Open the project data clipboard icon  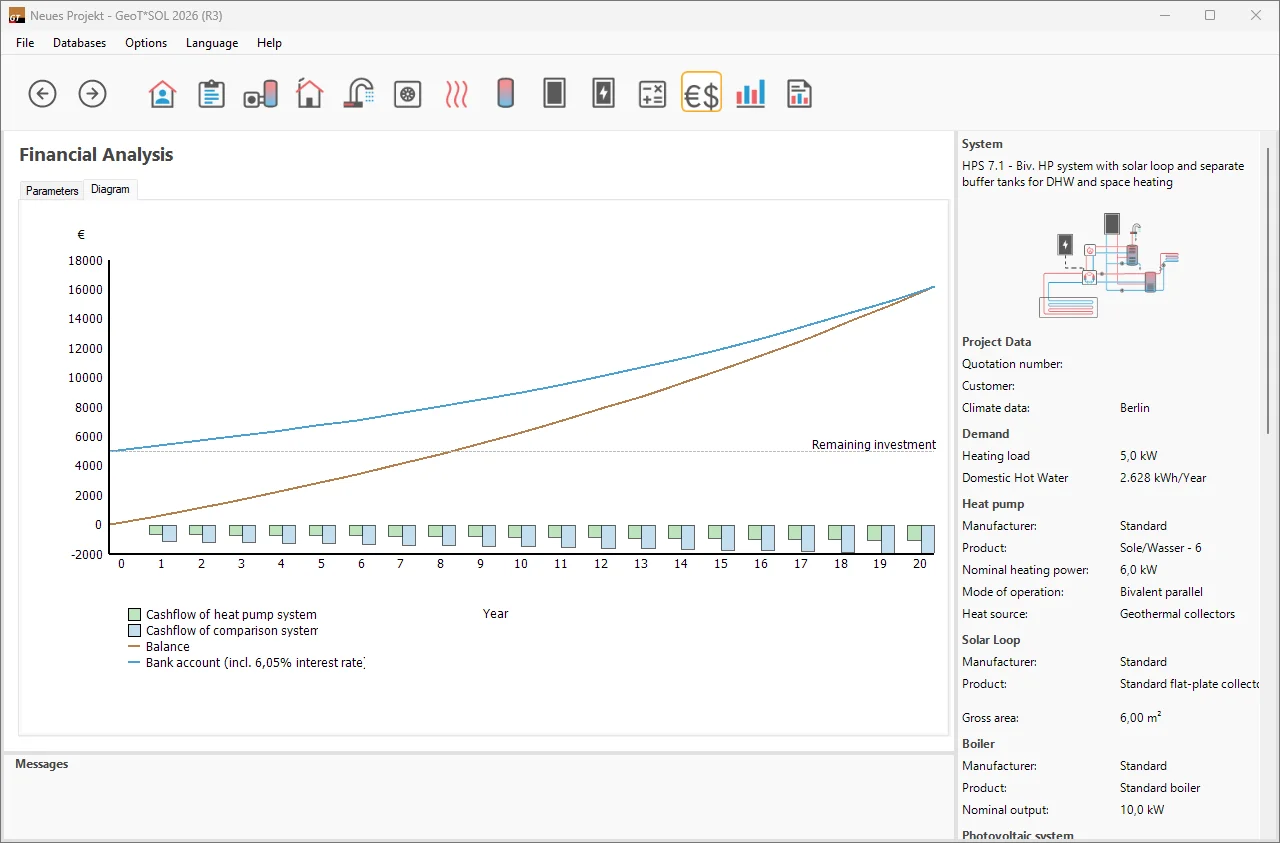[211, 94]
